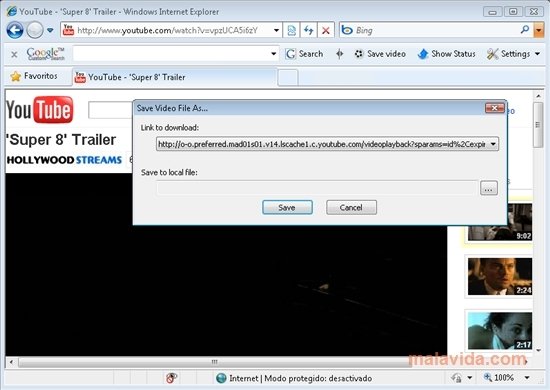Open the 100% zoom level dropdown
This screenshot has height=390, width=550.
point(527,378)
